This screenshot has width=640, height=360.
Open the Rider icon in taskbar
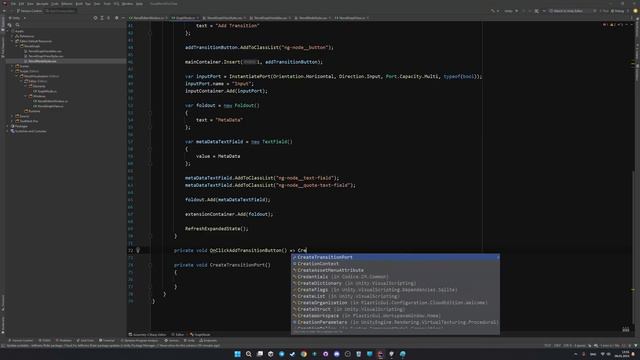click(380, 354)
